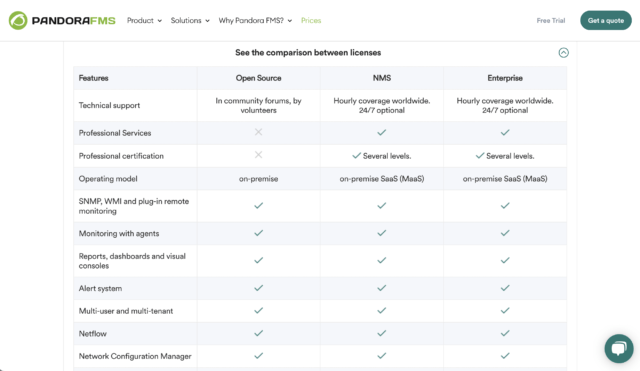Click the NMS 'Hourly coverage worldwide' cell
Screen dimensions: 640x371
coord(382,105)
